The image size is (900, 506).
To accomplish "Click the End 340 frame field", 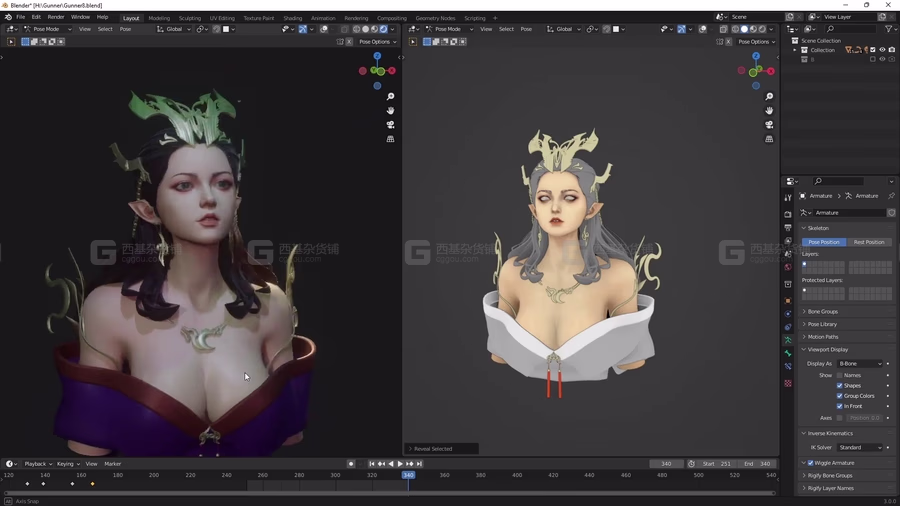I will tap(757, 464).
